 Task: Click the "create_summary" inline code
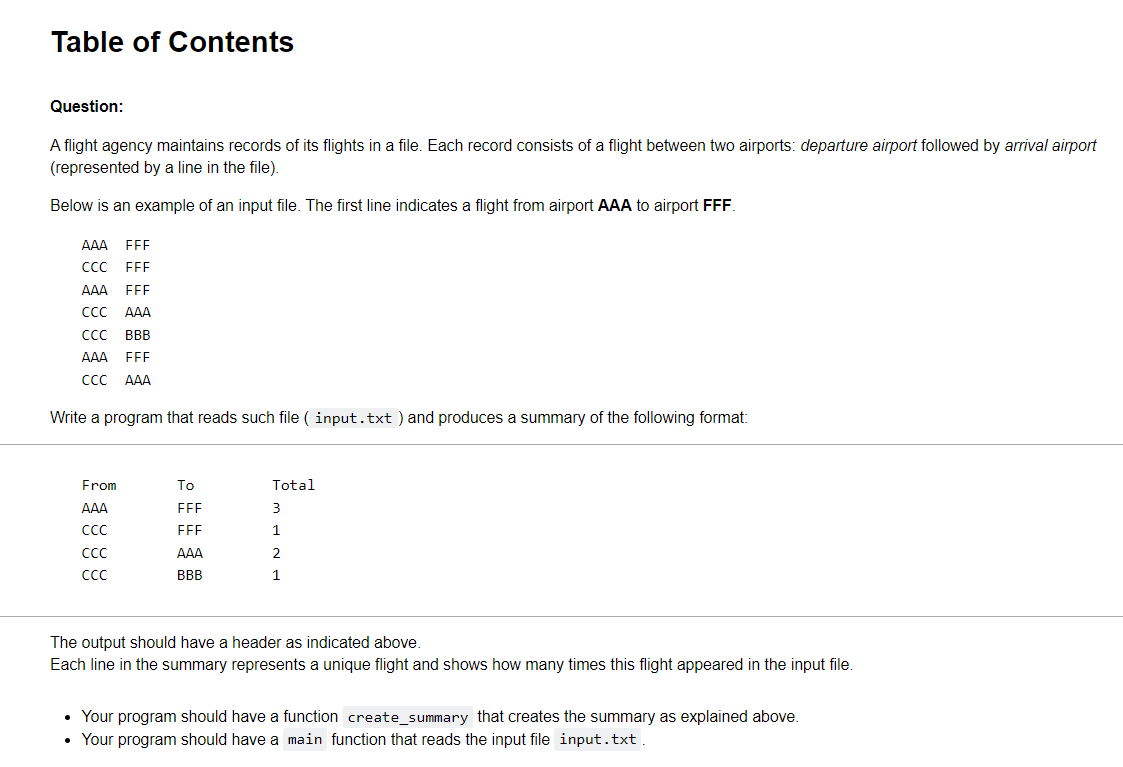[408, 717]
